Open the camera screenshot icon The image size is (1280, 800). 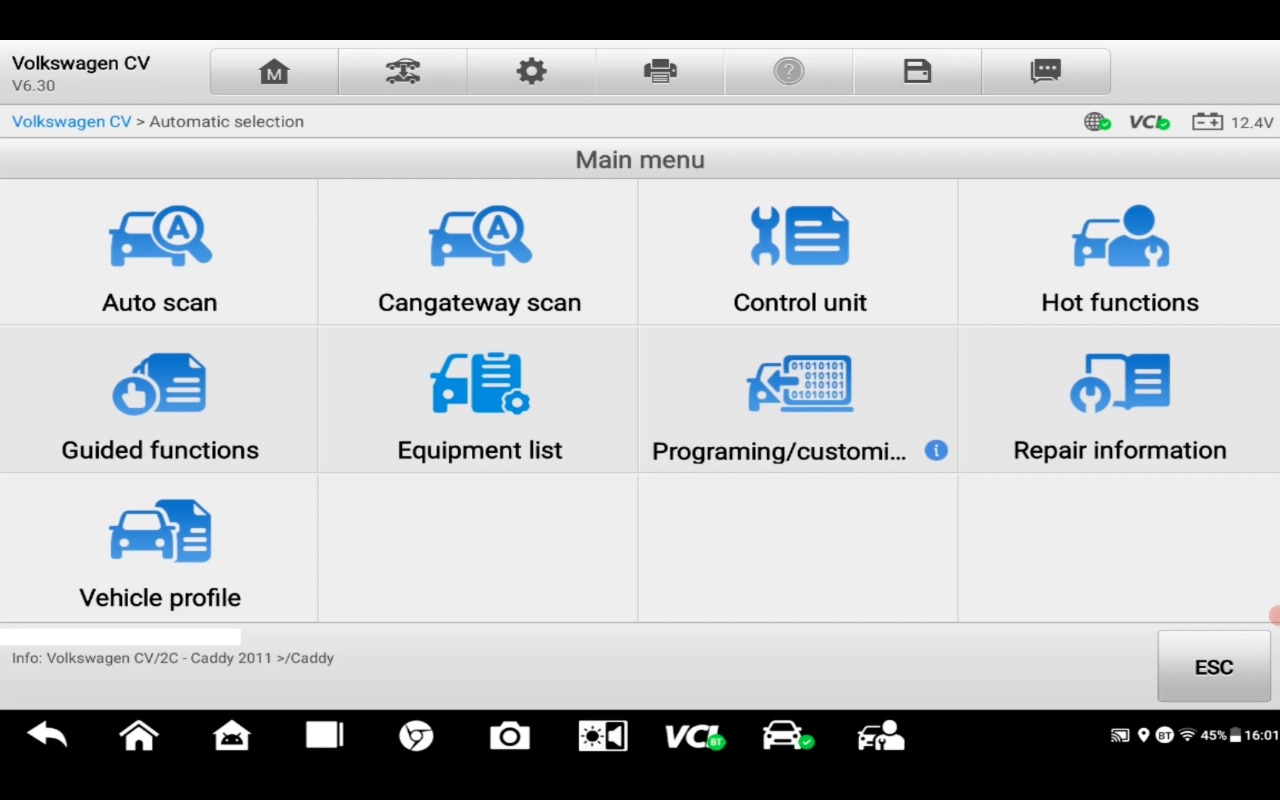click(x=510, y=737)
